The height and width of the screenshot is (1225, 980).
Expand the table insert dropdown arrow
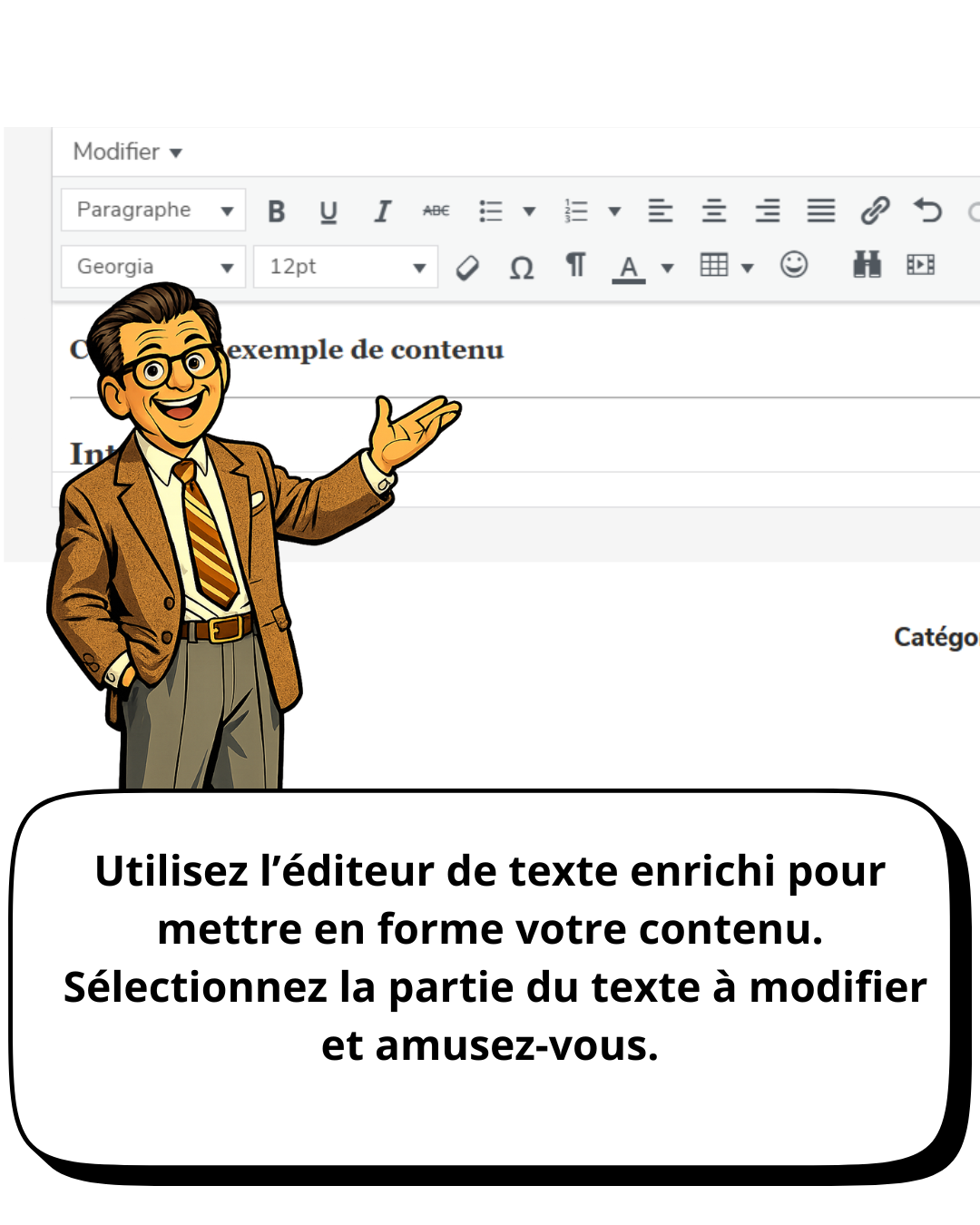[748, 268]
